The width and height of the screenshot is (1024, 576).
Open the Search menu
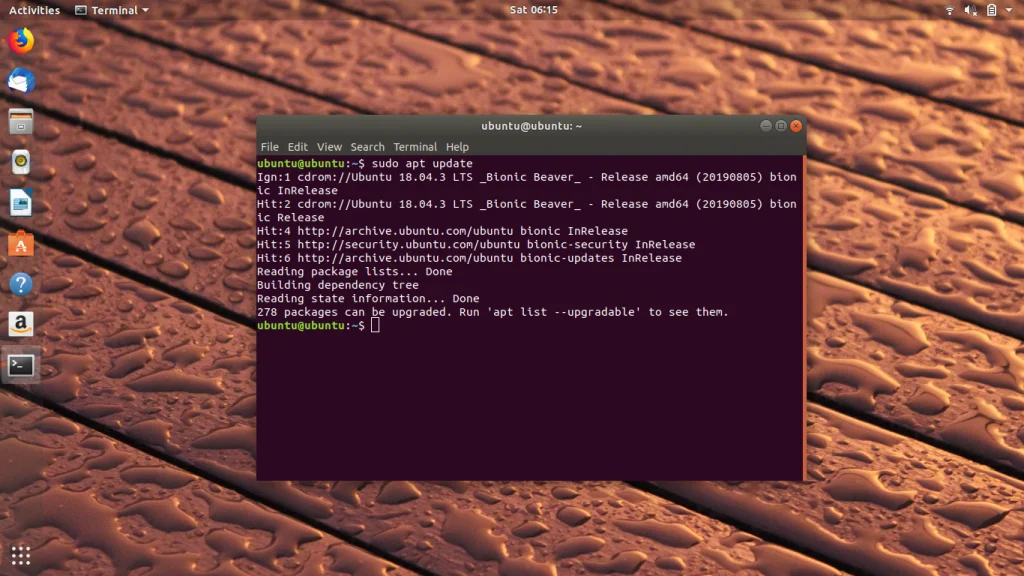point(367,147)
